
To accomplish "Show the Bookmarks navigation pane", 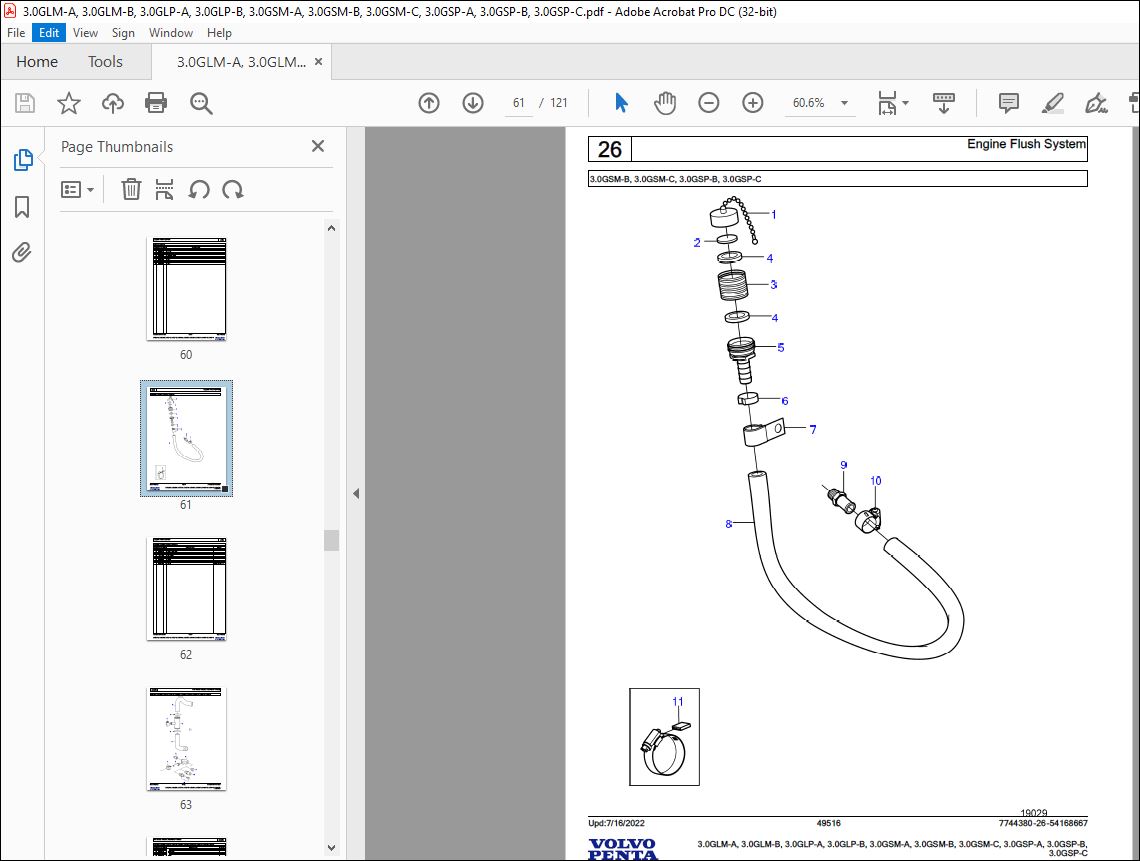I will (x=22, y=207).
